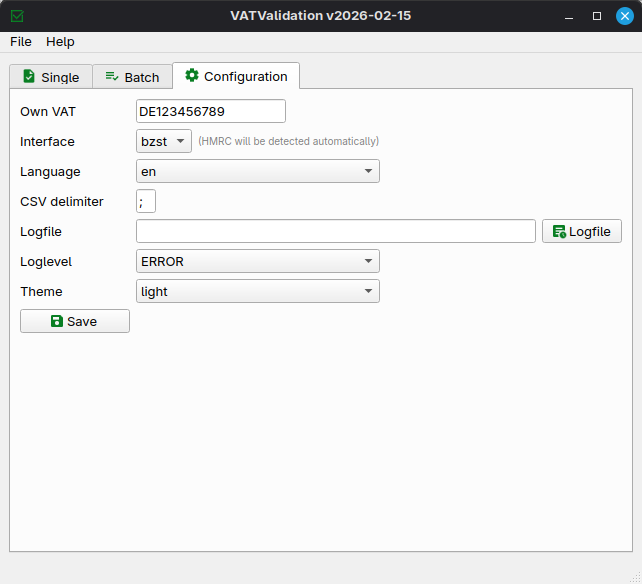The width and height of the screenshot is (642, 584).
Task: Switch to the Batch tab
Action: pos(132,77)
